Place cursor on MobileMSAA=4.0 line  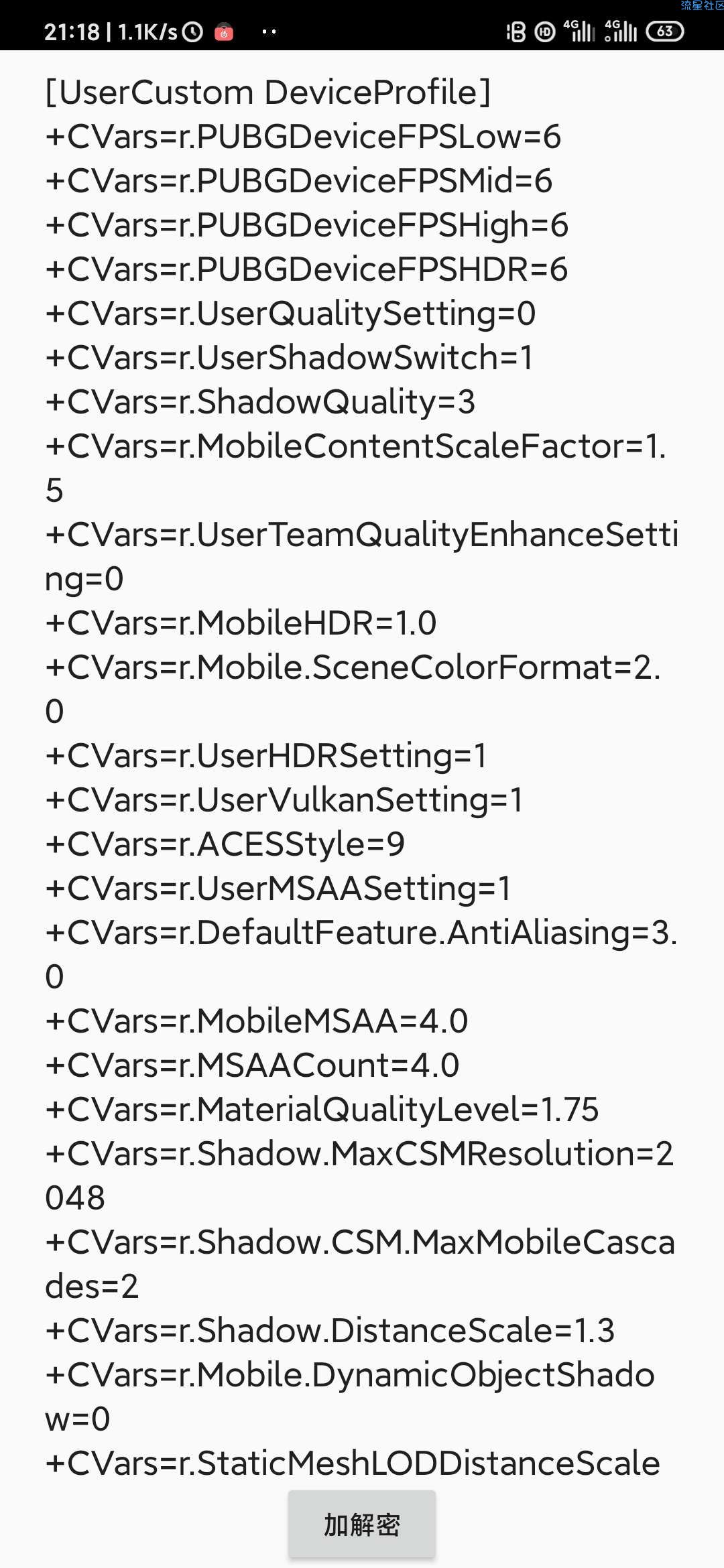click(x=256, y=1021)
